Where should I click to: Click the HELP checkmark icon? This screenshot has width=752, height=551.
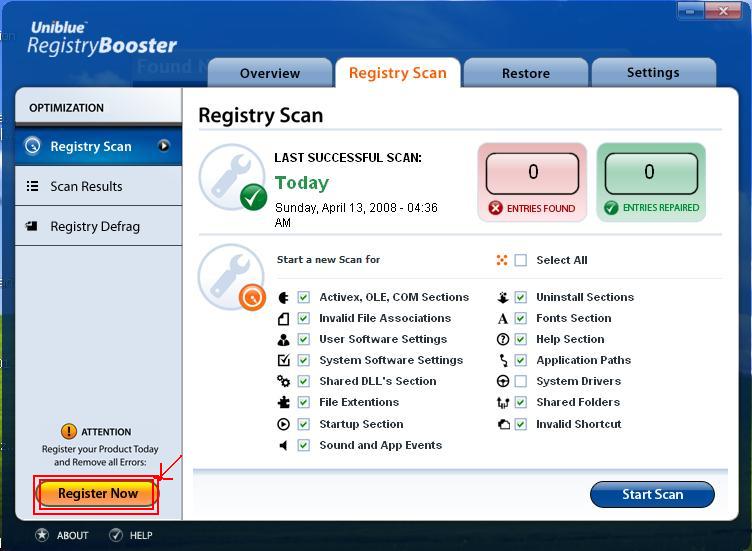click(x=116, y=535)
